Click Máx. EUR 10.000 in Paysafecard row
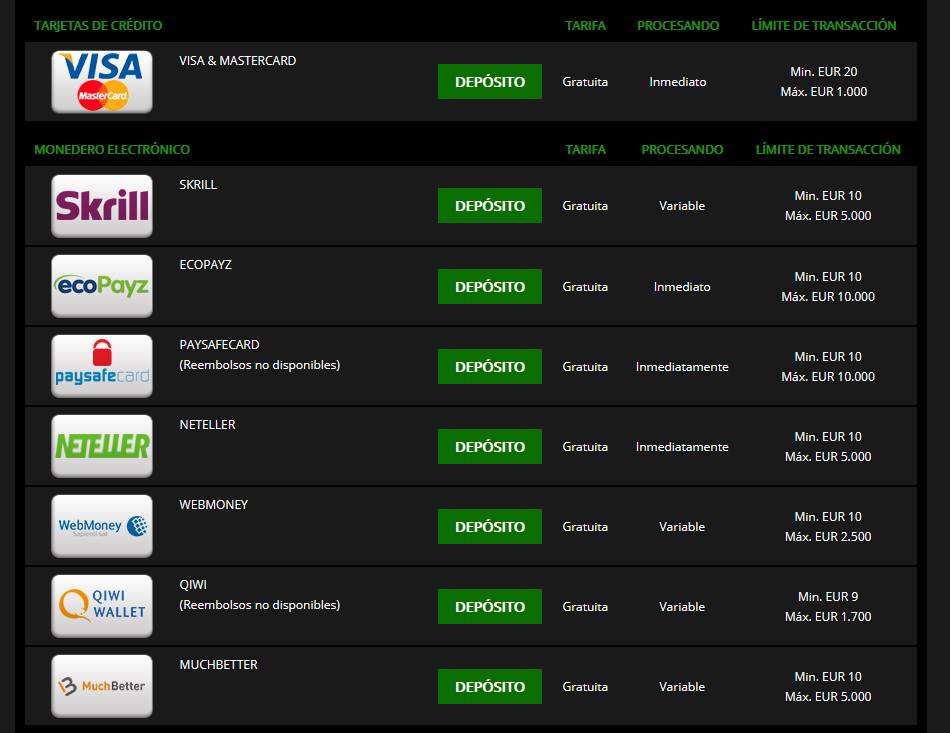The image size is (950, 733). click(828, 377)
